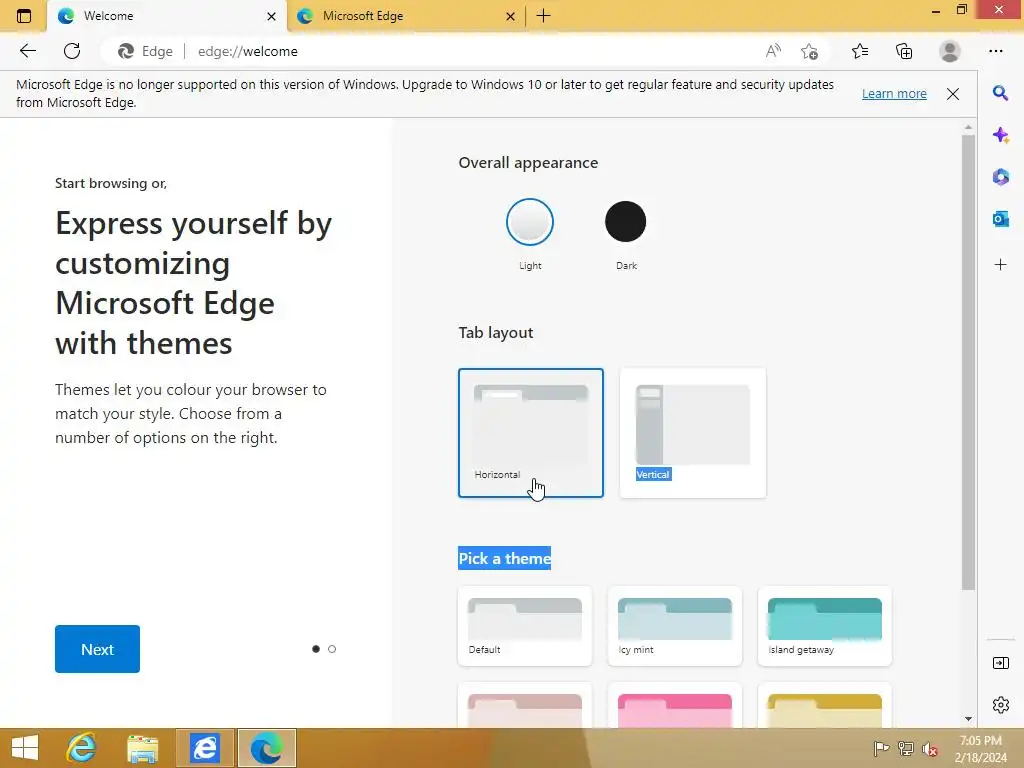Viewport: 1024px width, 768px height.
Task: Open Outlook sidebar icon
Action: tap(1000, 219)
